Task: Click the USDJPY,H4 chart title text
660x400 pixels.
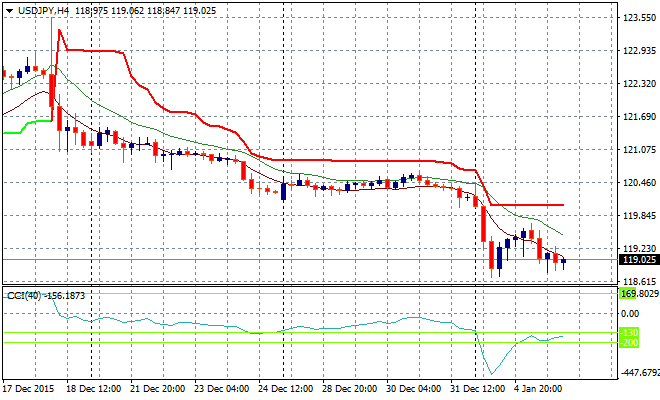Action: [43, 11]
